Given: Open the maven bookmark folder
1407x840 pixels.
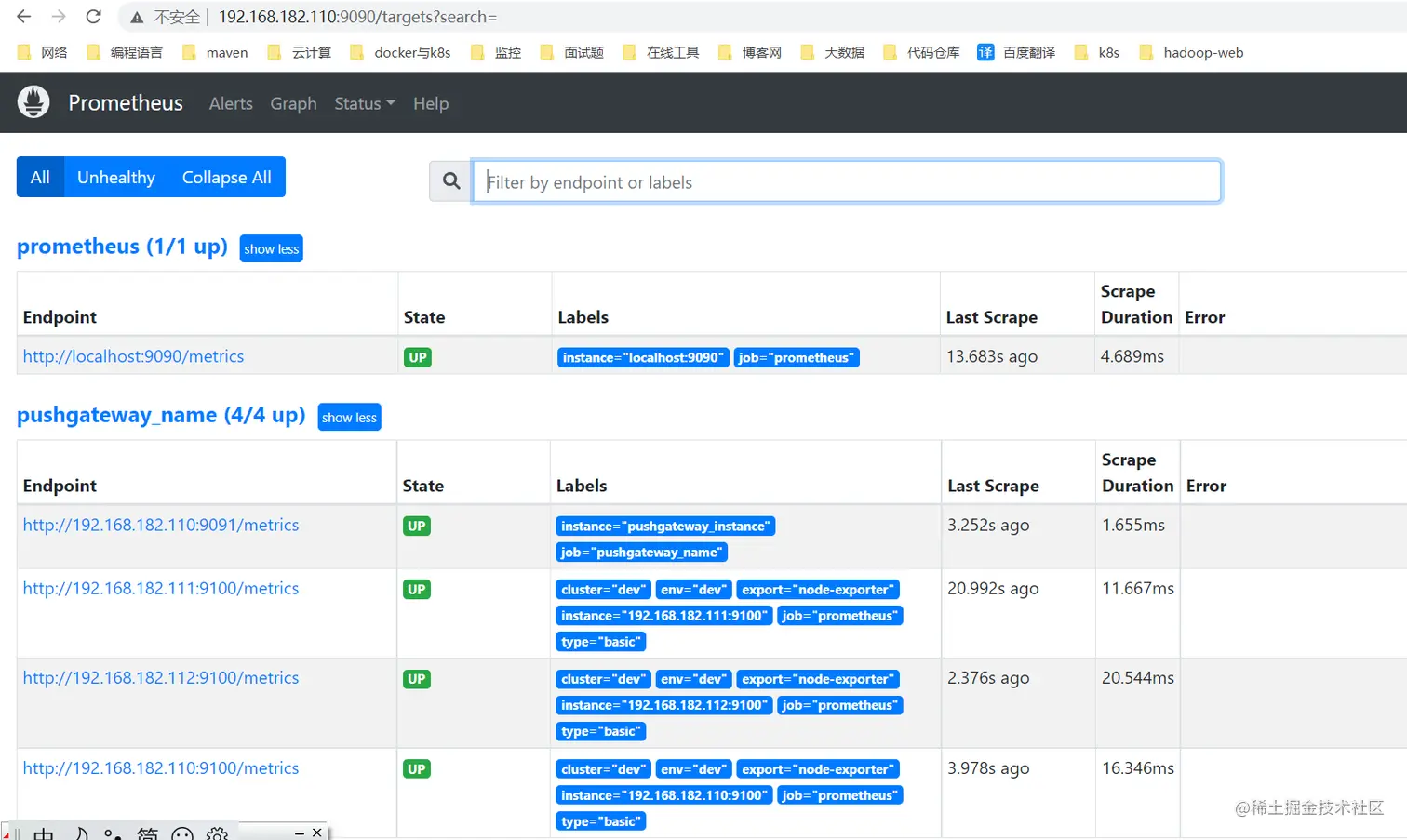Looking at the screenshot, I should point(215,52).
